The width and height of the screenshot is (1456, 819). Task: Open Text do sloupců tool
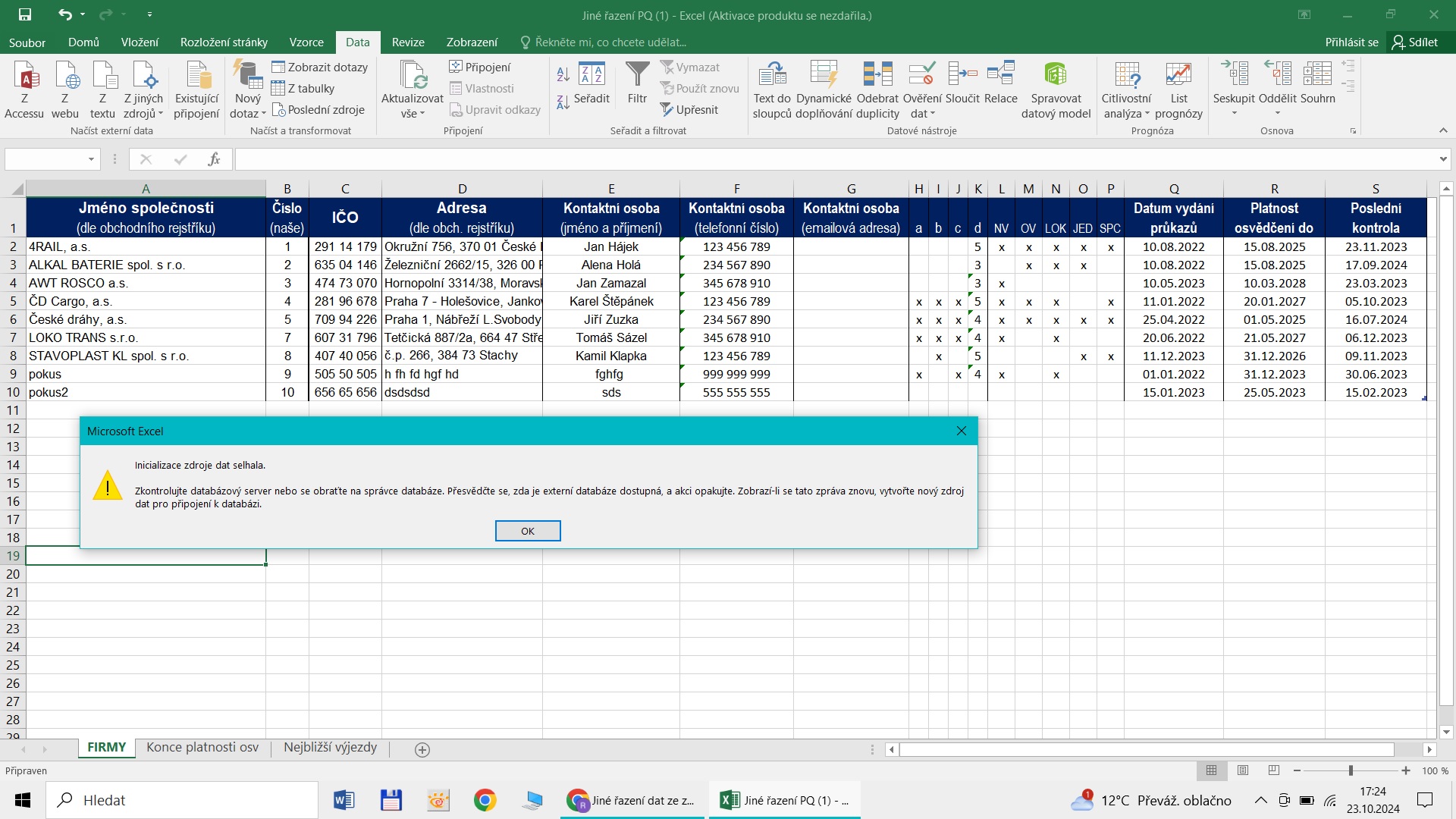pos(772,76)
